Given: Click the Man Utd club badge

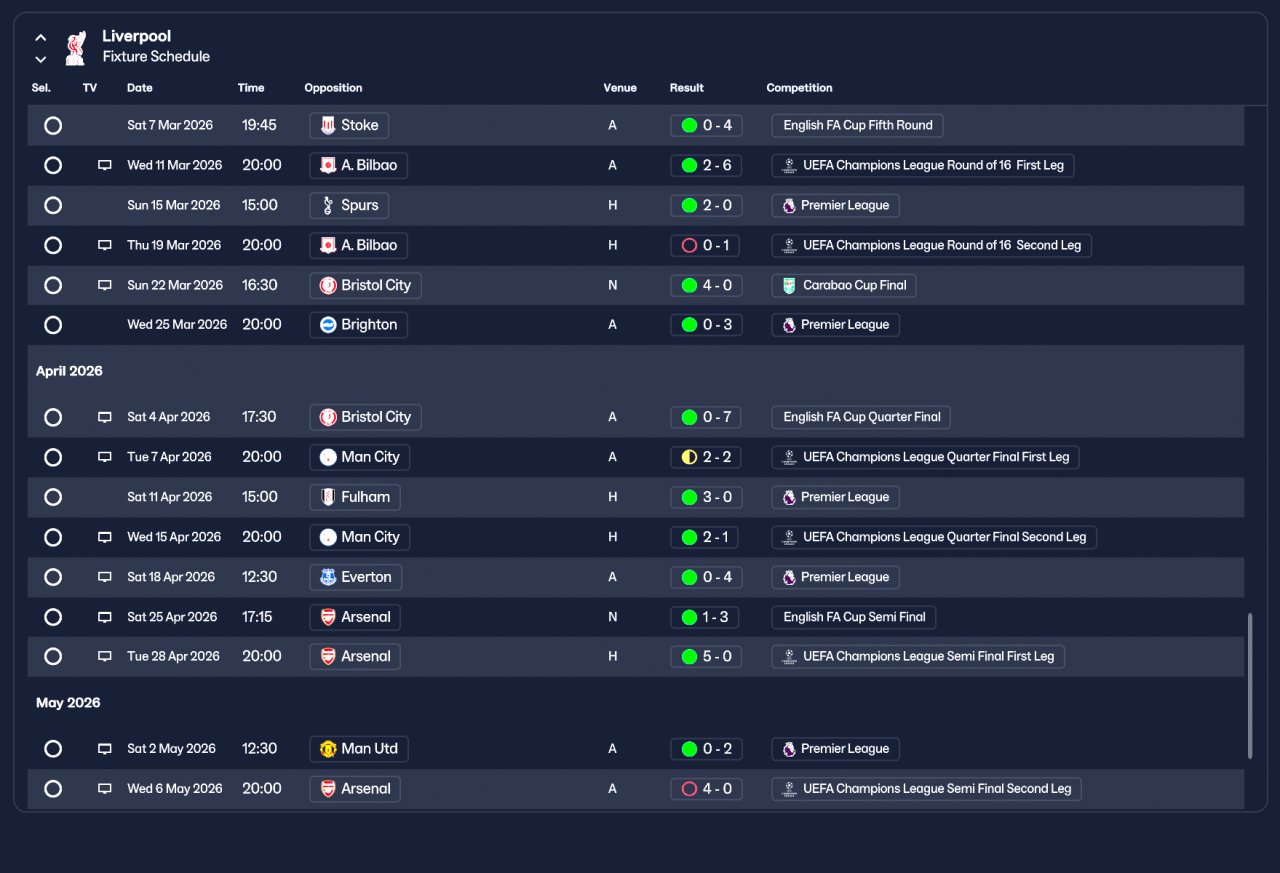Looking at the screenshot, I should coord(328,749).
